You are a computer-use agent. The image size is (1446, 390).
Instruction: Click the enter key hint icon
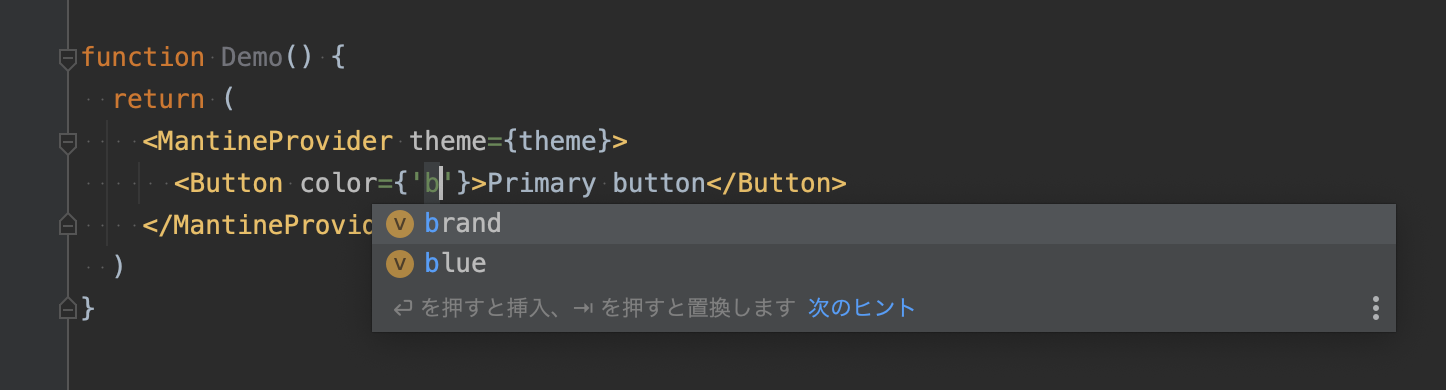click(x=403, y=308)
